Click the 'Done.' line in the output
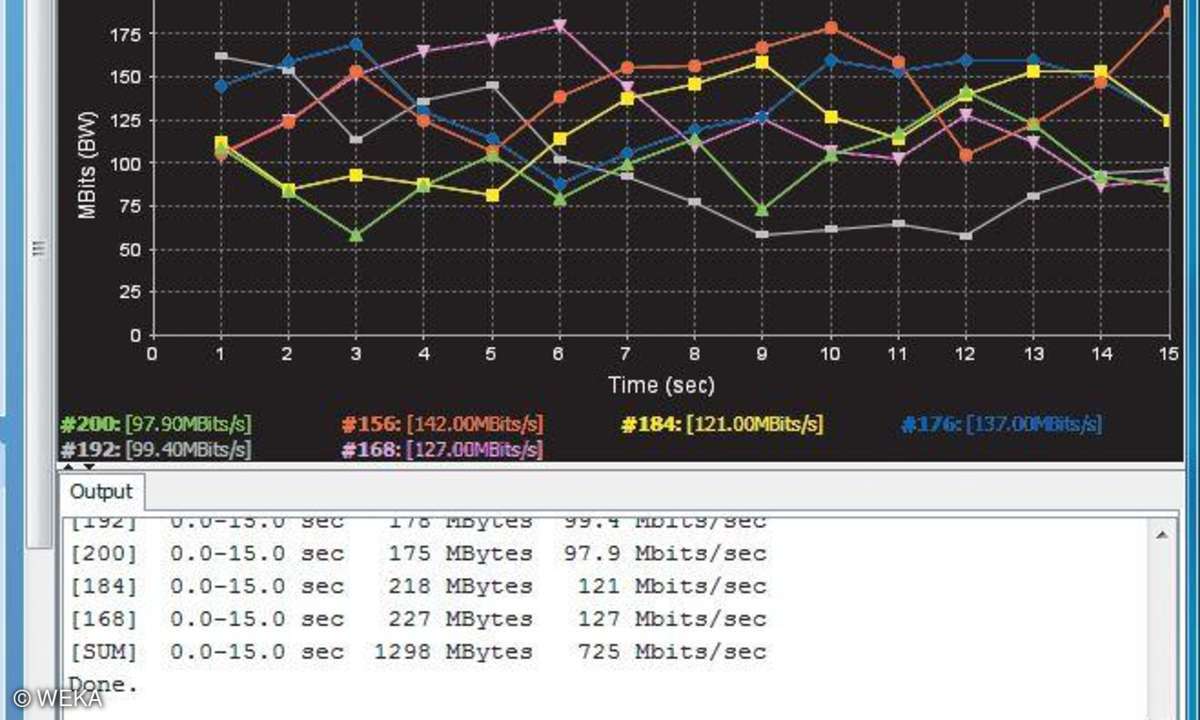The image size is (1200, 720). coord(103,685)
